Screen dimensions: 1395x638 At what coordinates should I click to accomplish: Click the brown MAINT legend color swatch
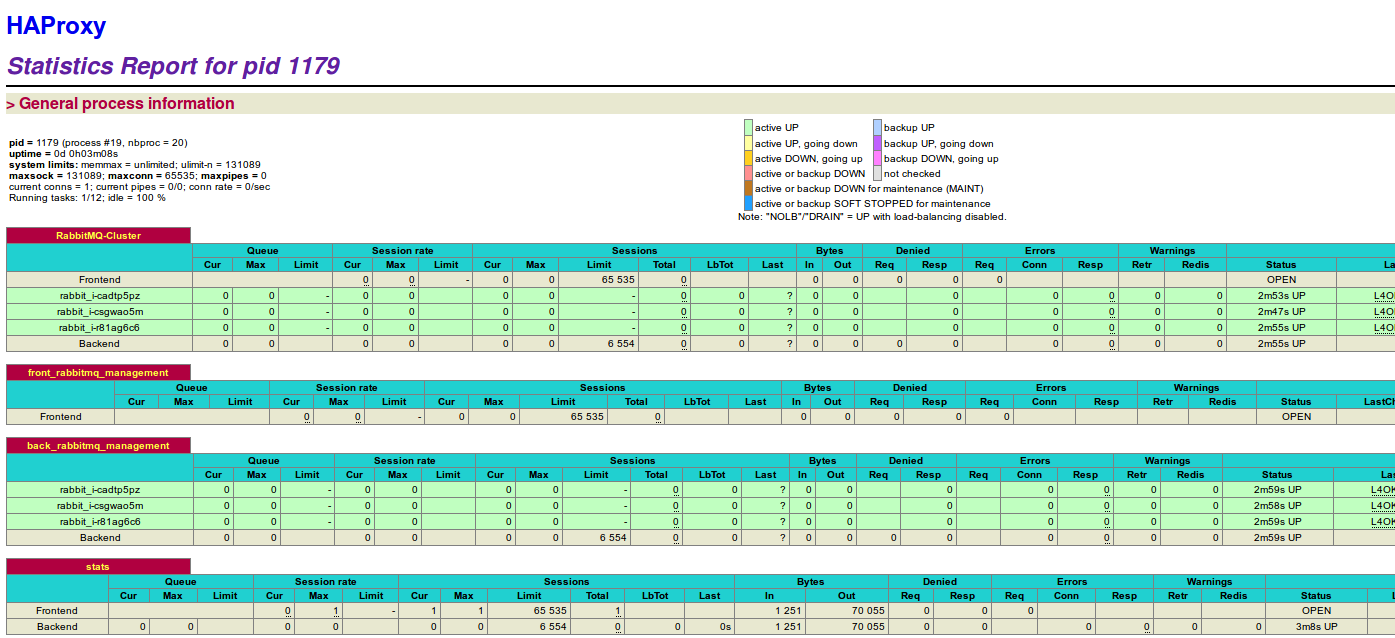tap(748, 188)
